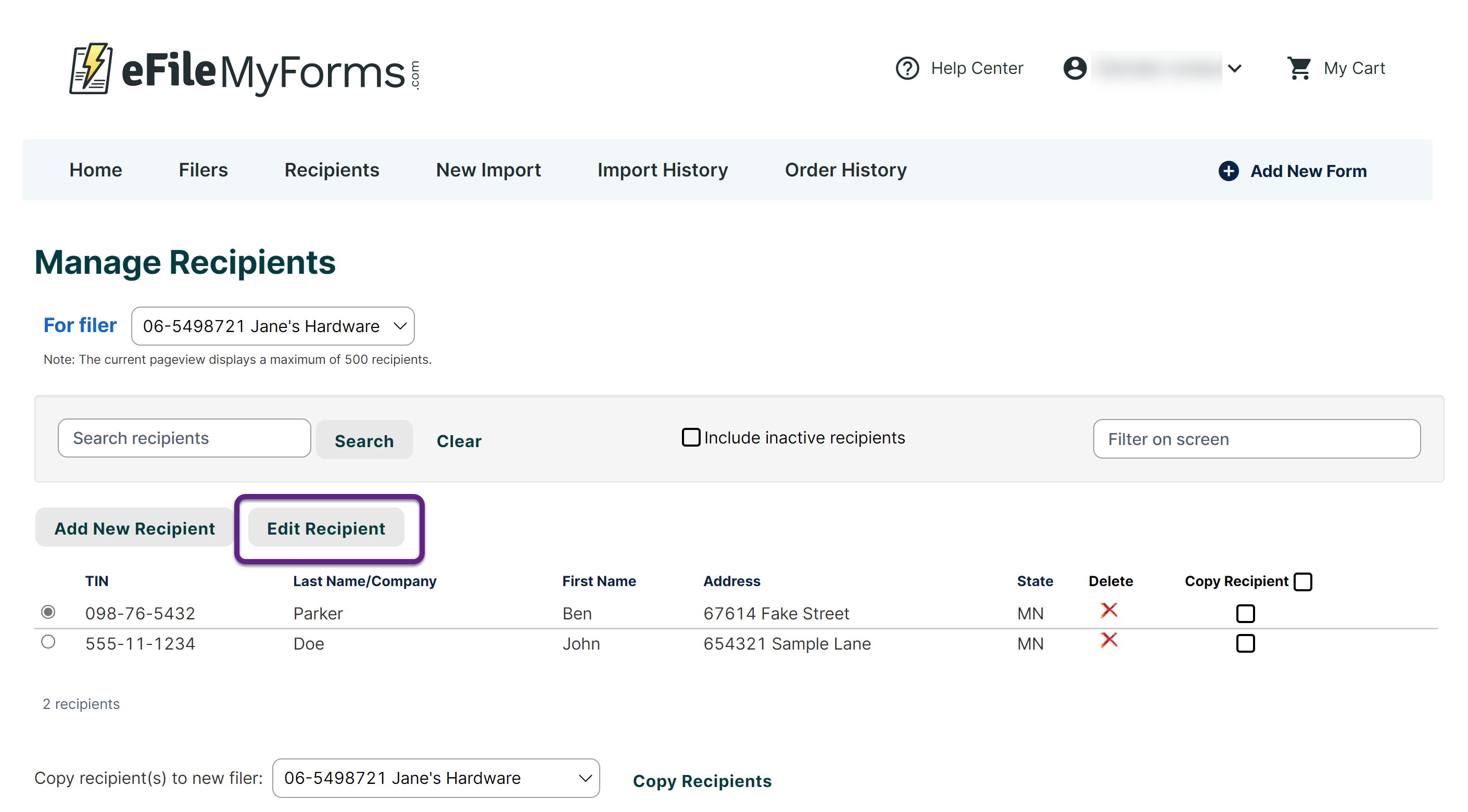Click the user account profile icon

(1074, 68)
